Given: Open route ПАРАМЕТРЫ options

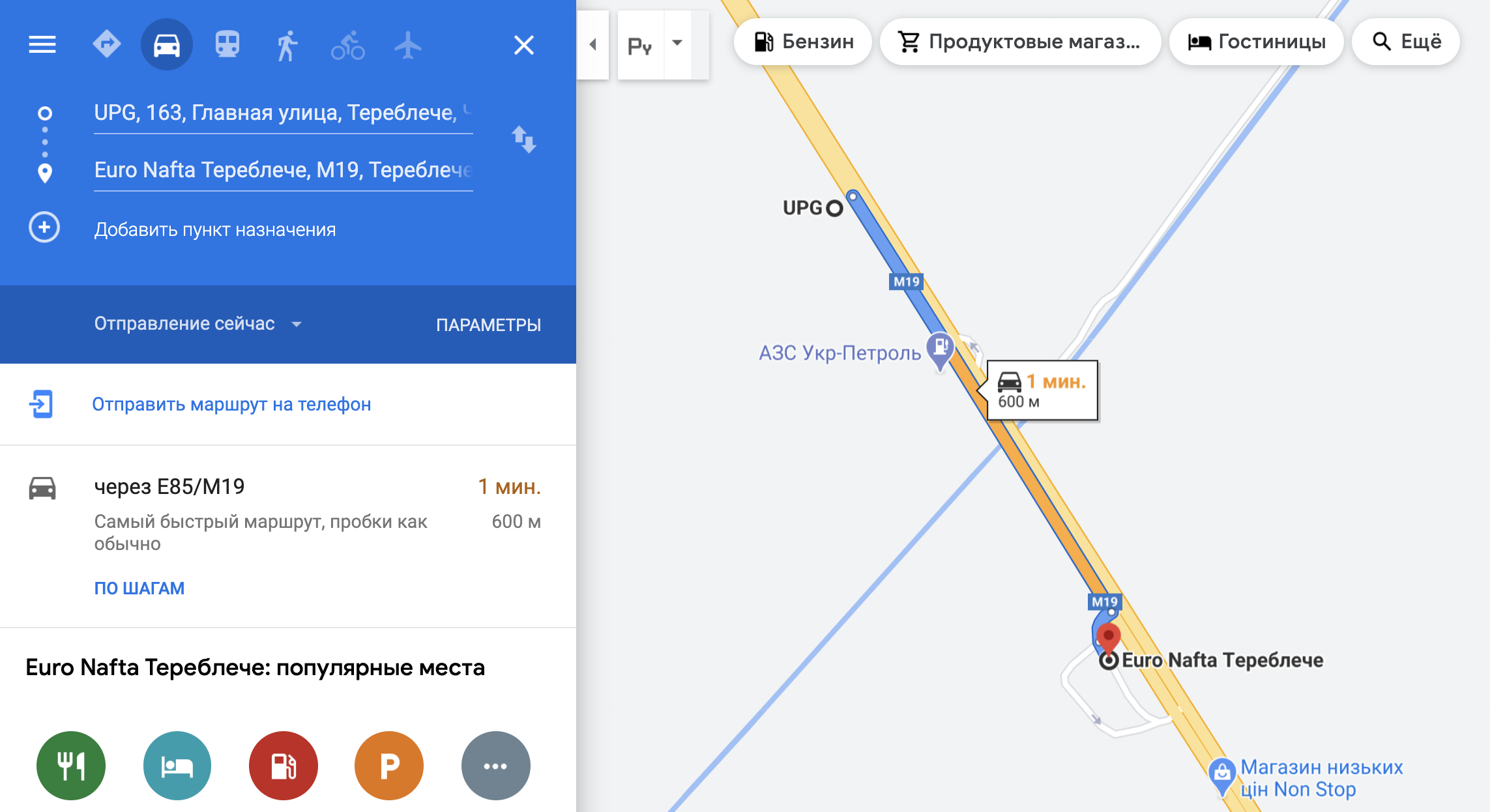Looking at the screenshot, I should 488,325.
